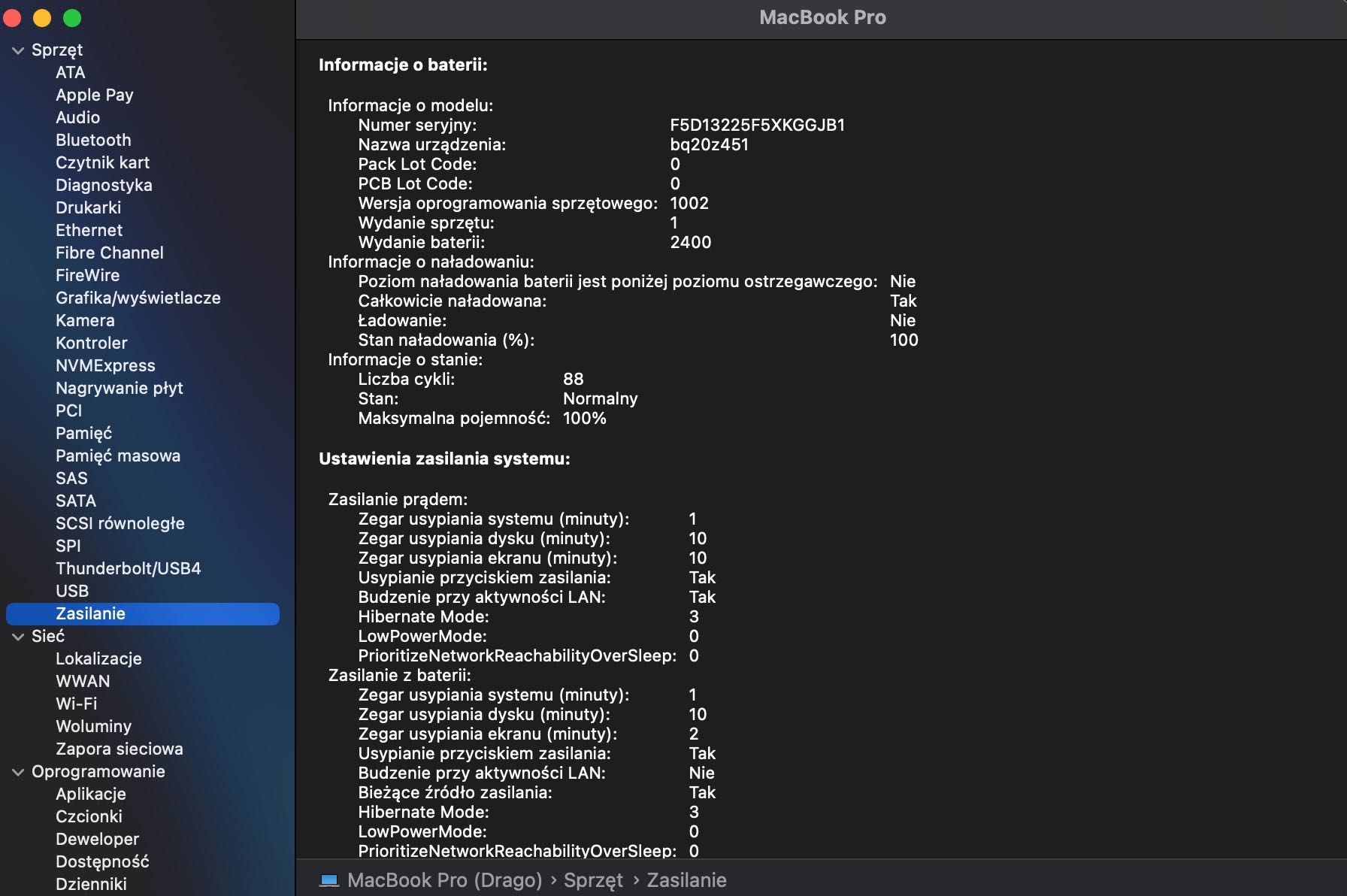This screenshot has width=1347, height=896.
Task: Open Bluetooth information
Action: tap(93, 140)
